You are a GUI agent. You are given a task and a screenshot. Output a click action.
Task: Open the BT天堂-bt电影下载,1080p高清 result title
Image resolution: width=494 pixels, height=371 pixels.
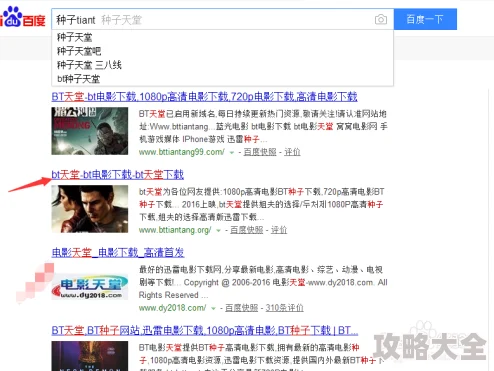(x=204, y=97)
